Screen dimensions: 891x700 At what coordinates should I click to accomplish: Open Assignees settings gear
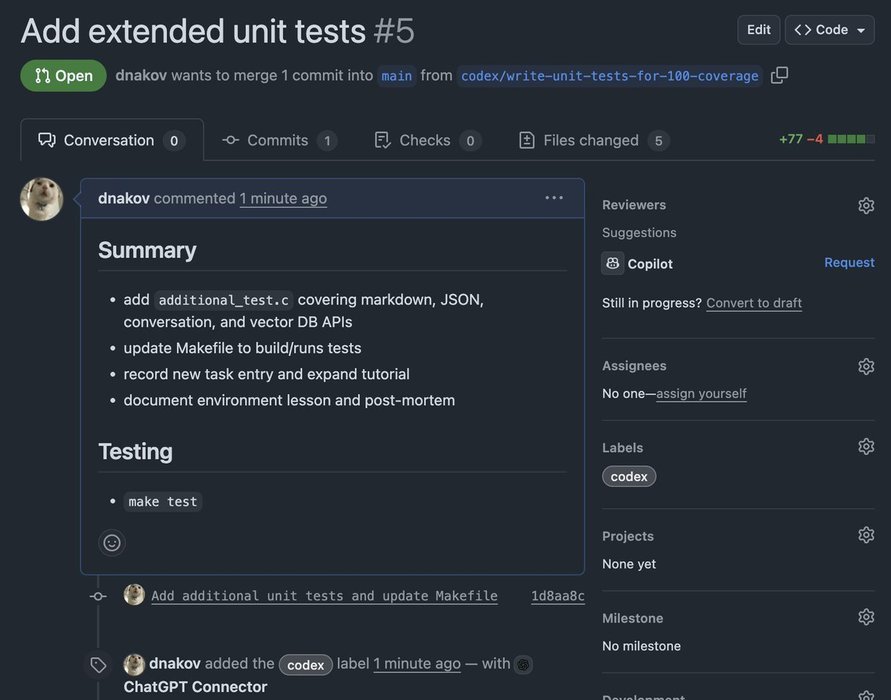[866, 366]
